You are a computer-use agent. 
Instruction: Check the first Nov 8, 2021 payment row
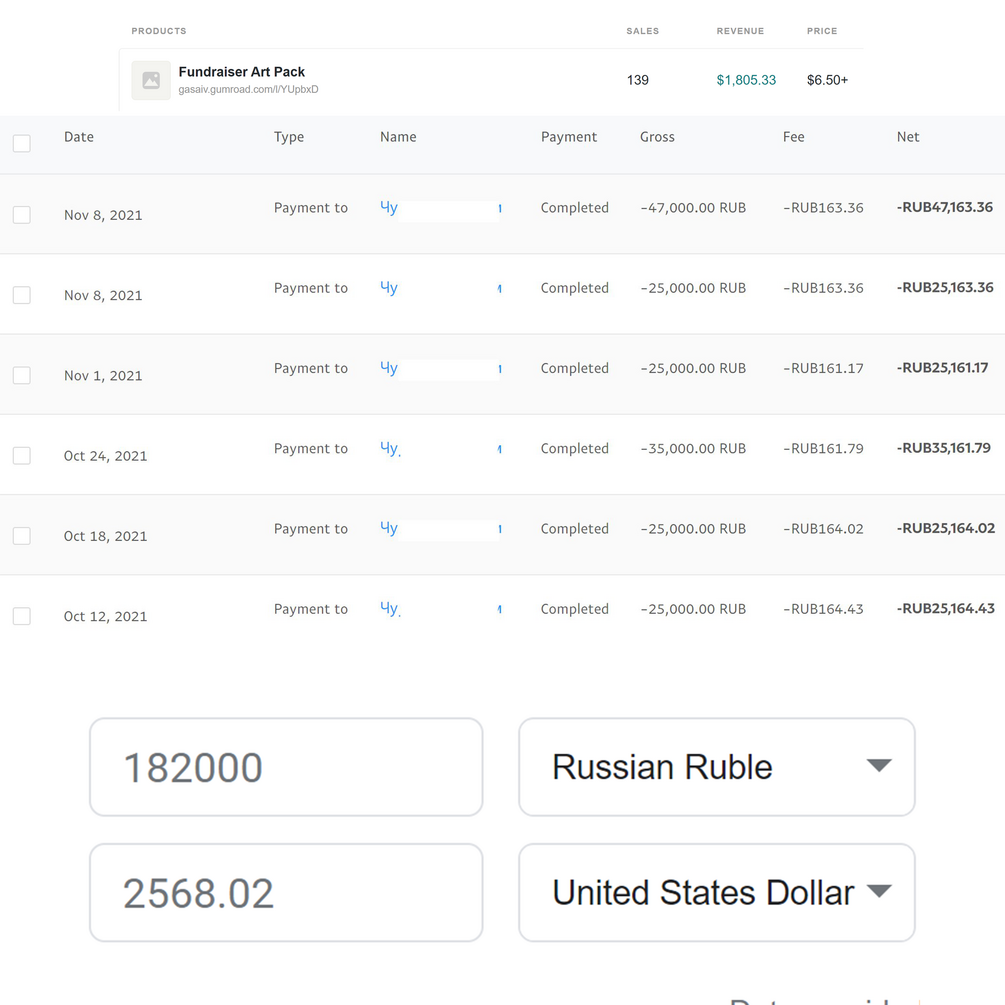point(22,215)
